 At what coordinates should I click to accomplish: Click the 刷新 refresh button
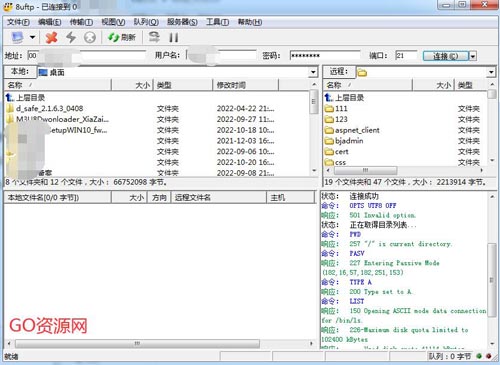click(122, 37)
